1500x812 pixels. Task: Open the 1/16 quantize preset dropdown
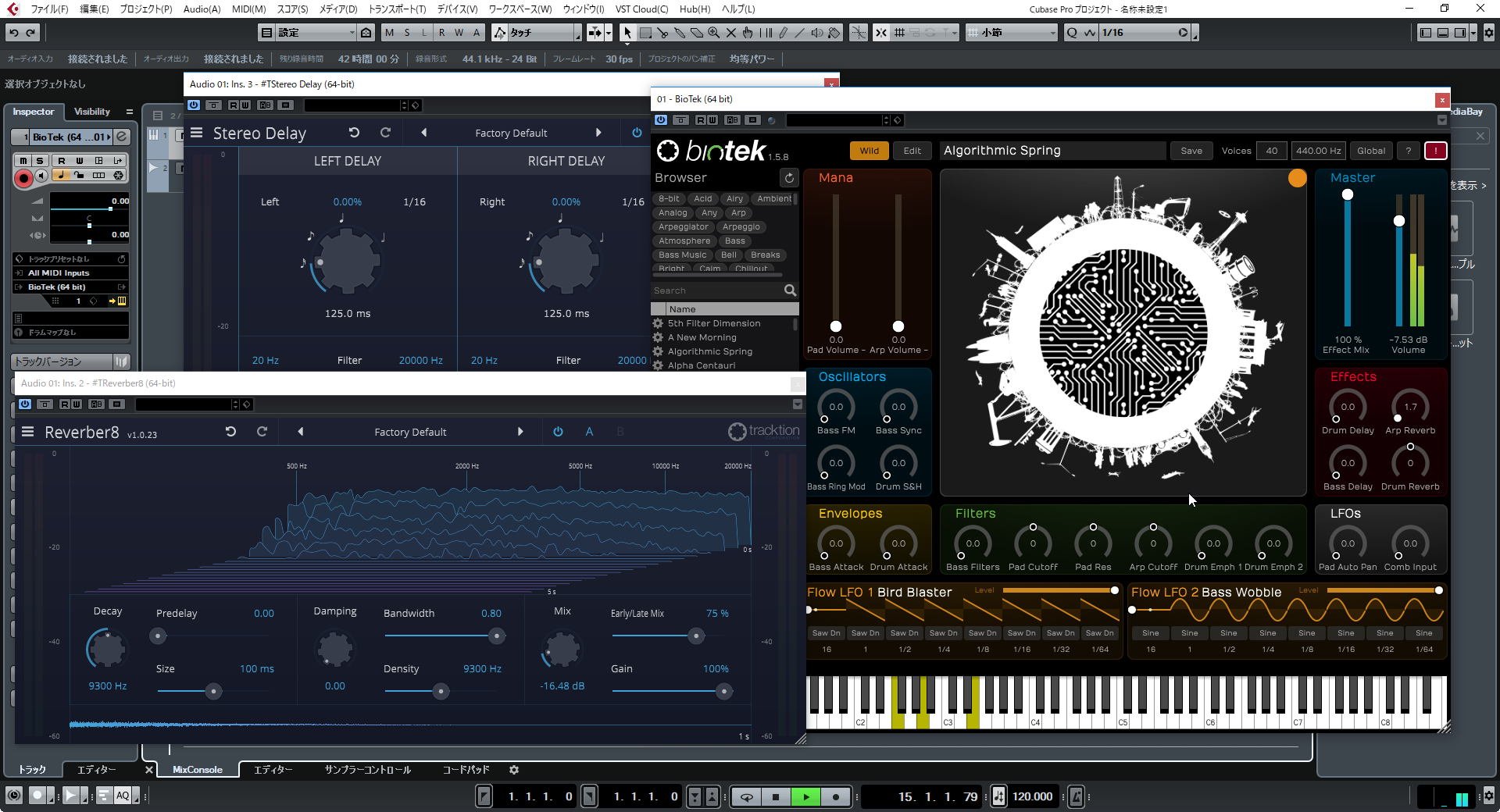coord(1145,33)
